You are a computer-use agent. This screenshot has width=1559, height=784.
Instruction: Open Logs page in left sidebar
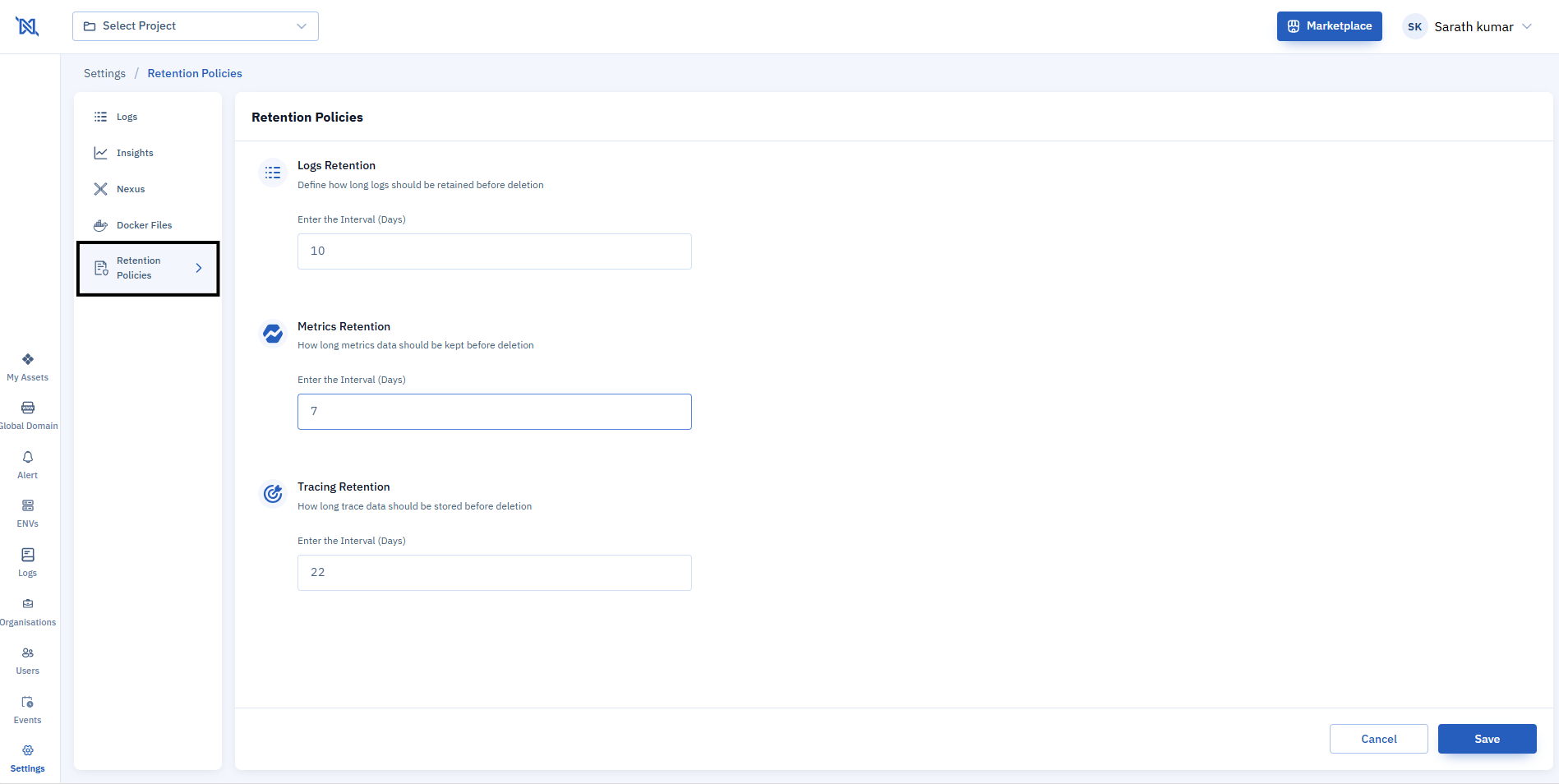tap(28, 563)
